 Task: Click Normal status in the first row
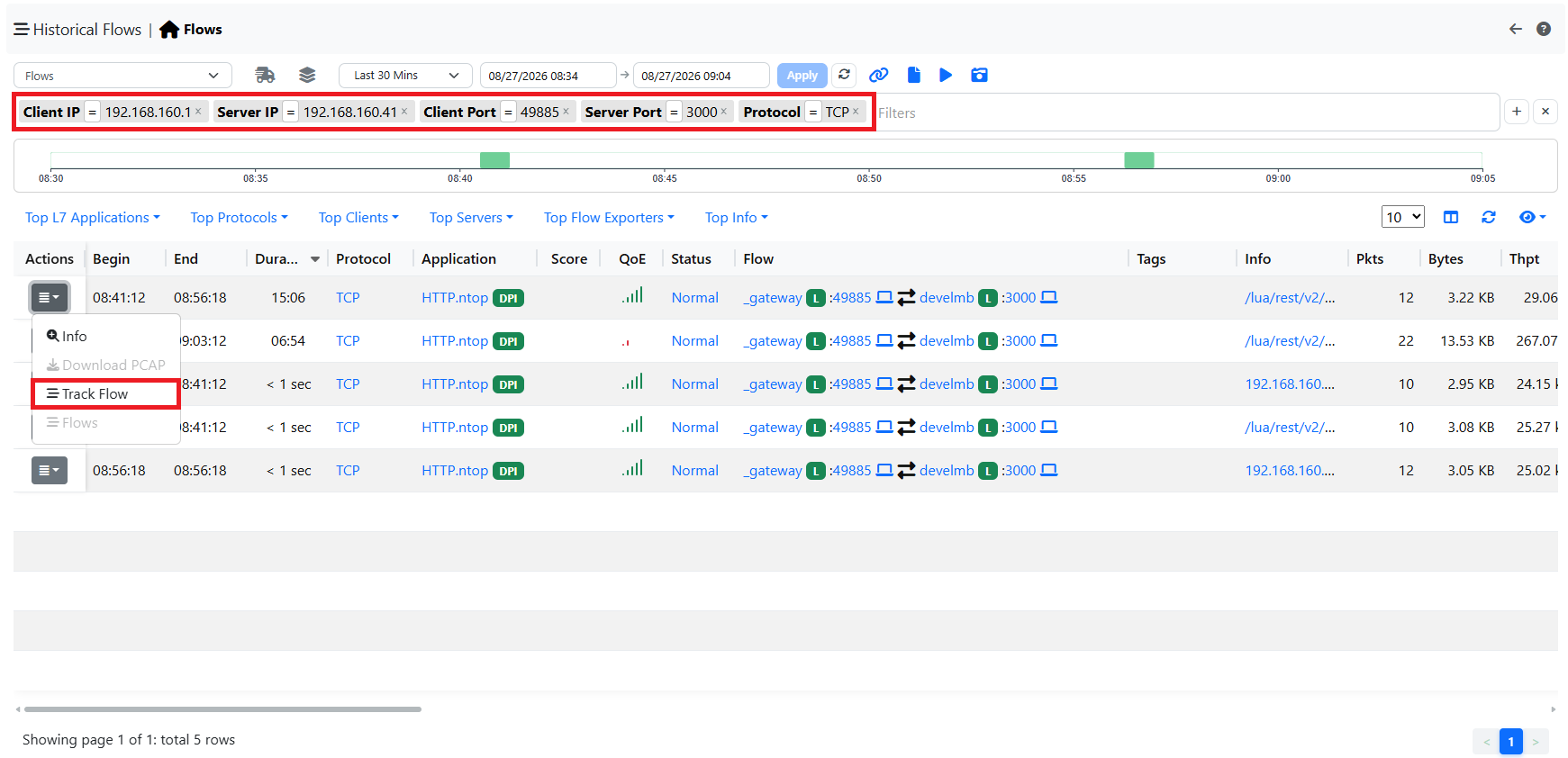[694, 297]
